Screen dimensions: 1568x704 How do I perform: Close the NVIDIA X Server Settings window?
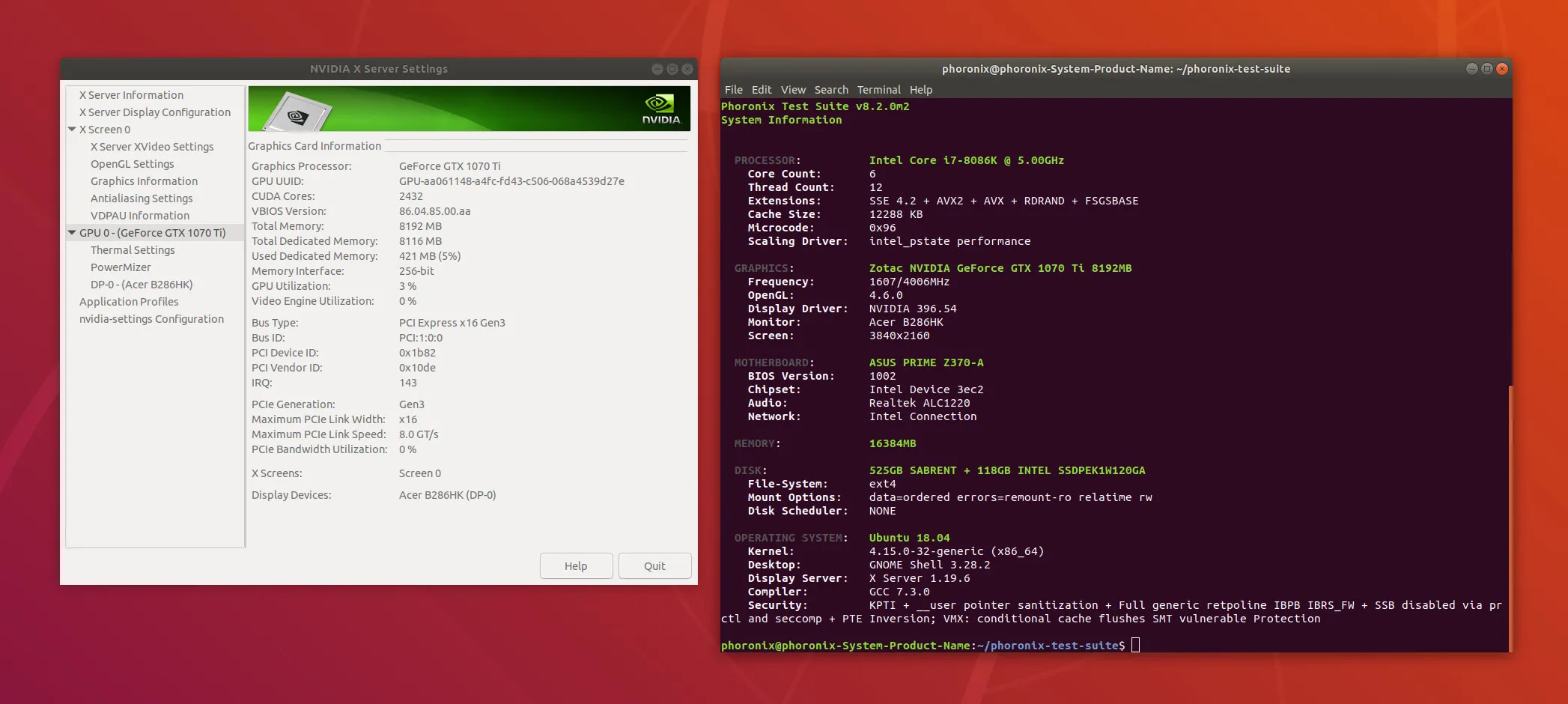pyautogui.click(x=687, y=69)
